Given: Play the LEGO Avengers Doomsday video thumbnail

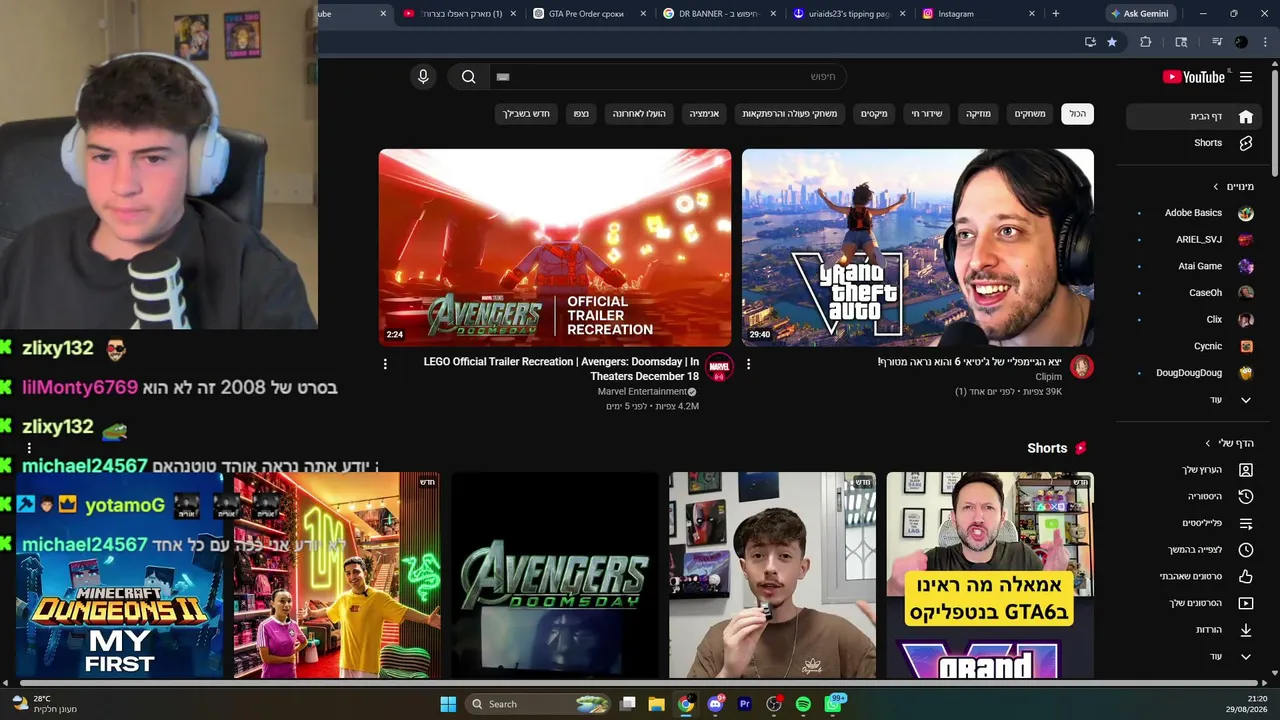Looking at the screenshot, I should (555, 248).
